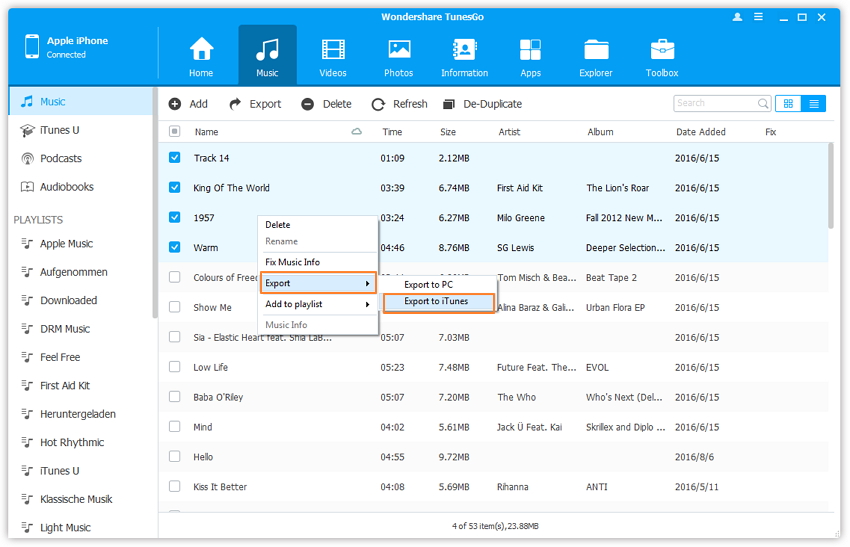
Task: Select Fix Music Info in context menu
Action: coord(292,262)
